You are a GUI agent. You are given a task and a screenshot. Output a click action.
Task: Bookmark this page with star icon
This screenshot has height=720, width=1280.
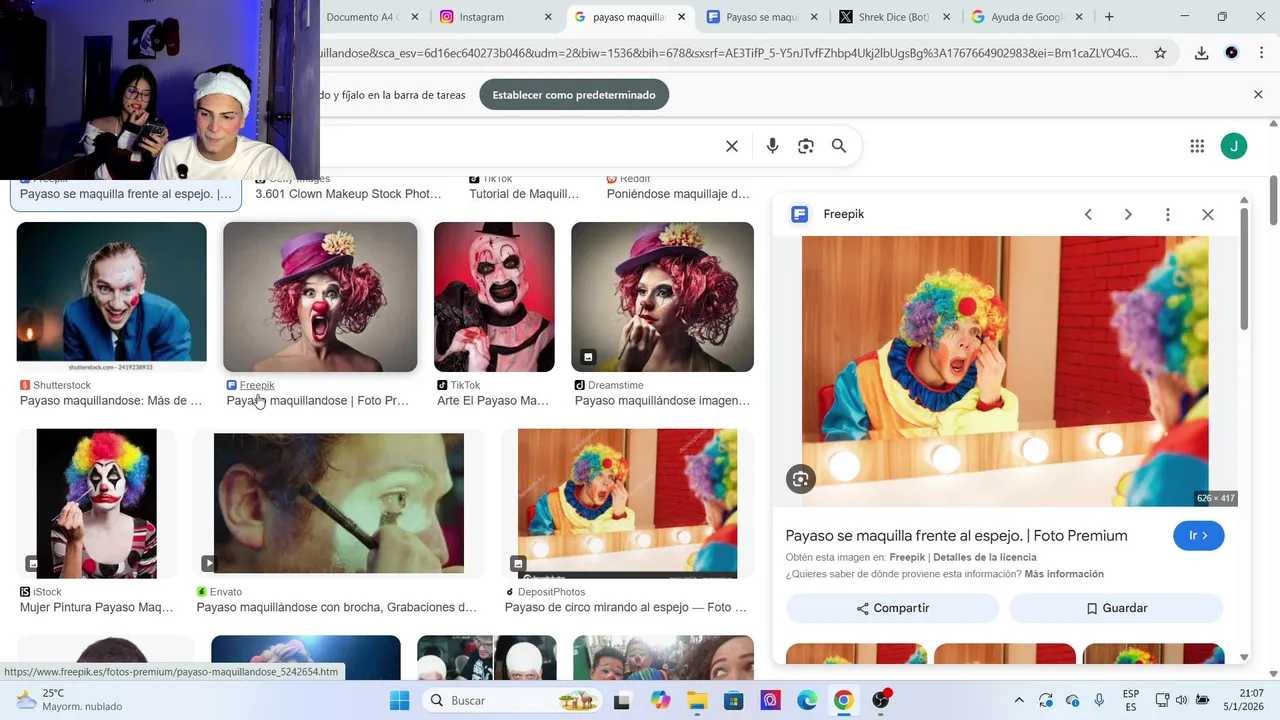point(1160,53)
